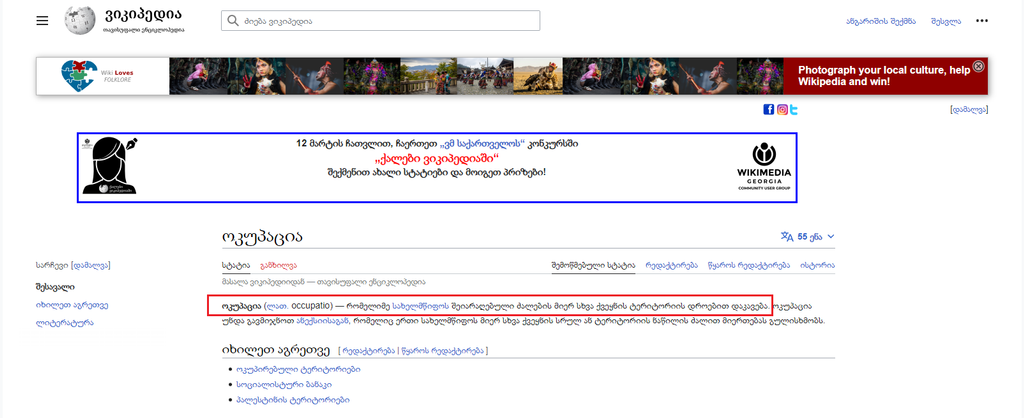Open the პალესტინის ტერიტორიები link
The width and height of the screenshot is (1024, 418).
(293, 400)
